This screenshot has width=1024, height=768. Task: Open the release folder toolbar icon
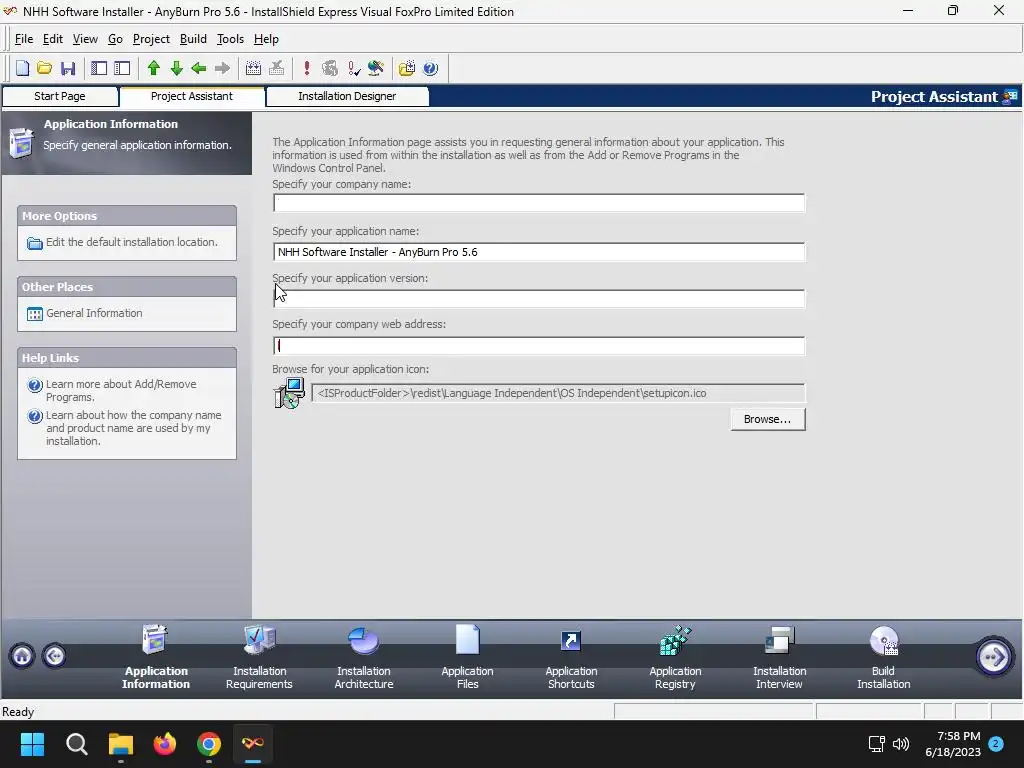[x=407, y=68]
